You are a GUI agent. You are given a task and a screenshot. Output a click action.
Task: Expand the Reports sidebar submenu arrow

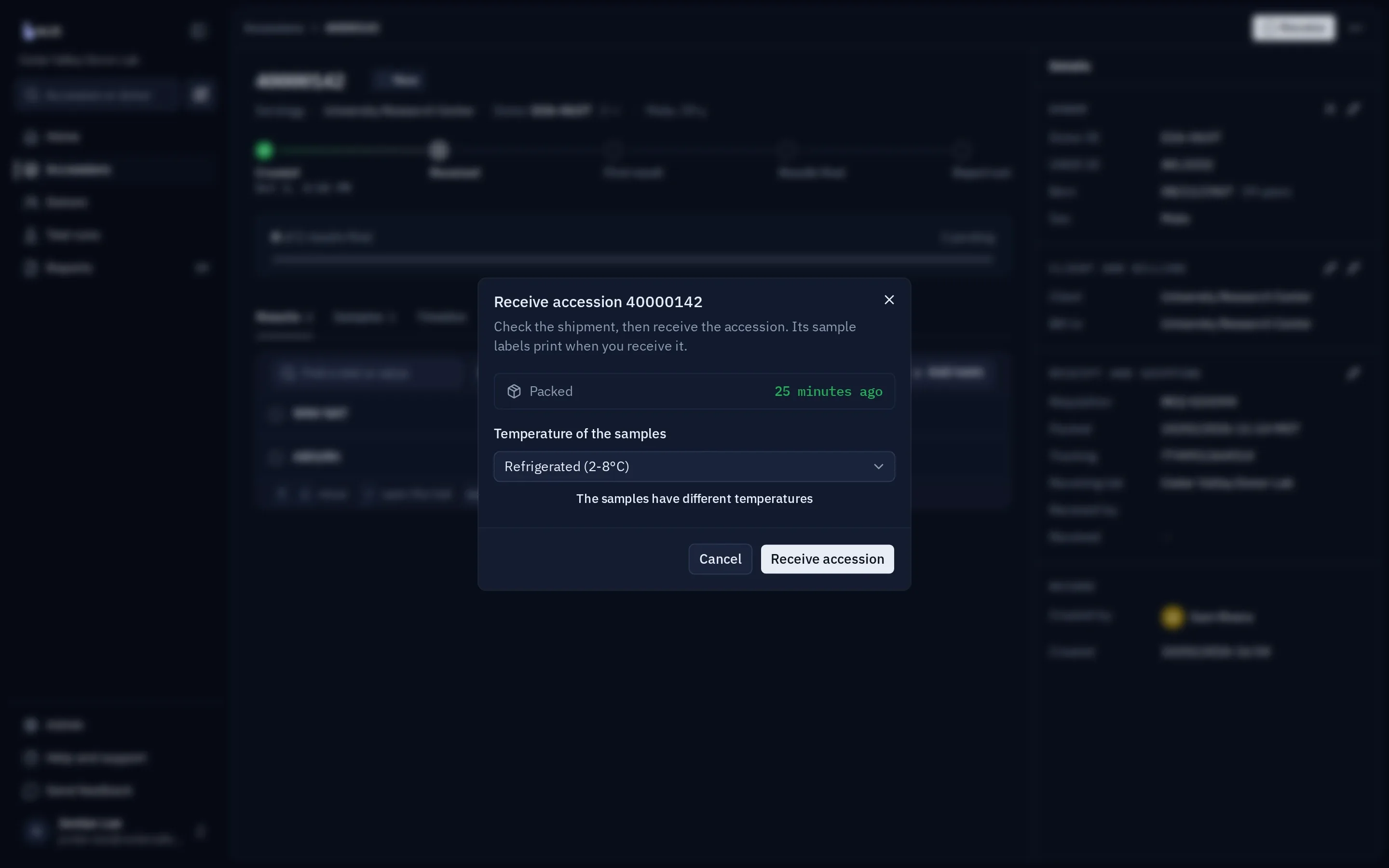[202, 268]
